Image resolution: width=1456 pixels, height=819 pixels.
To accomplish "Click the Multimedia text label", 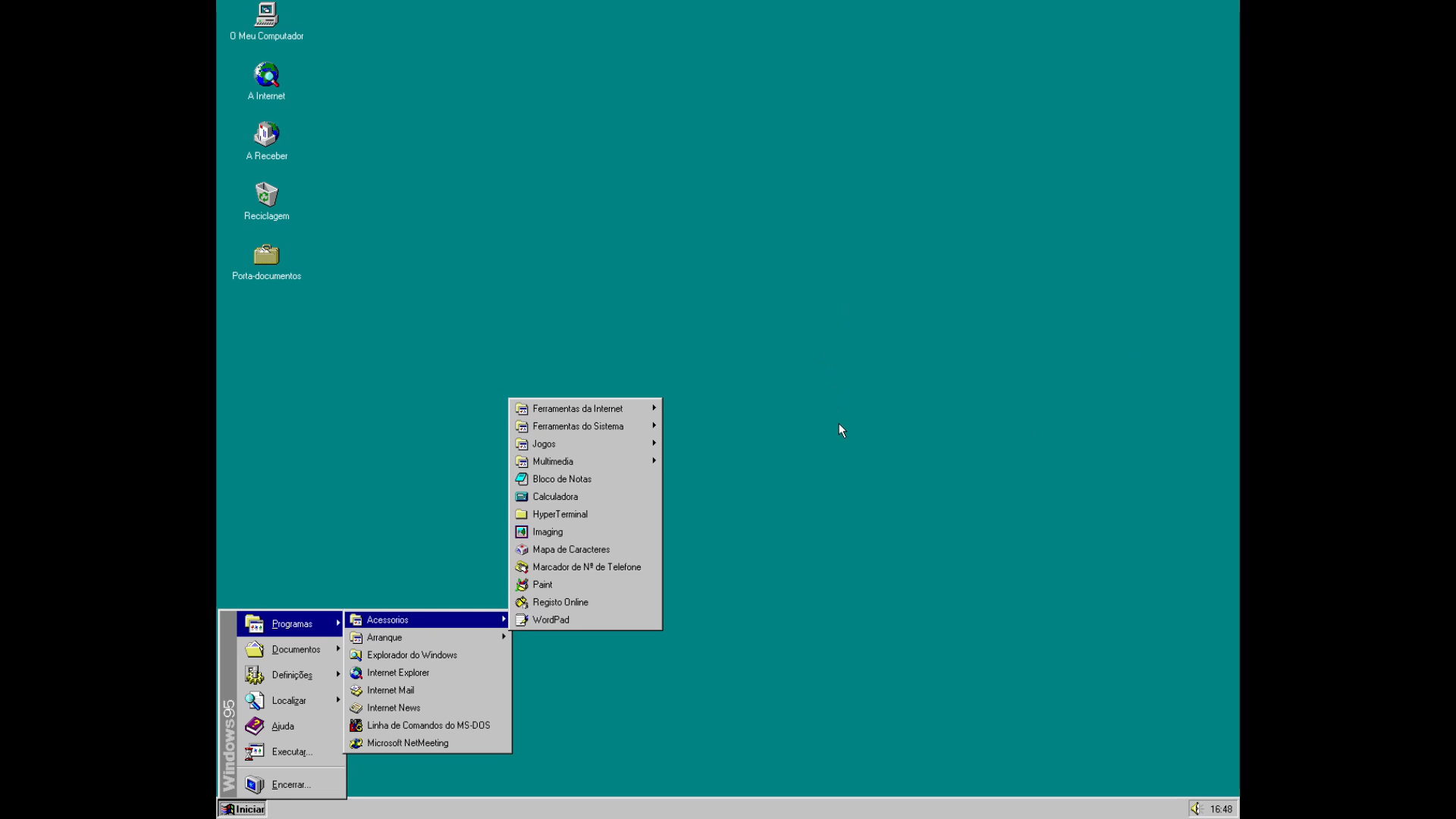I will point(553,462).
